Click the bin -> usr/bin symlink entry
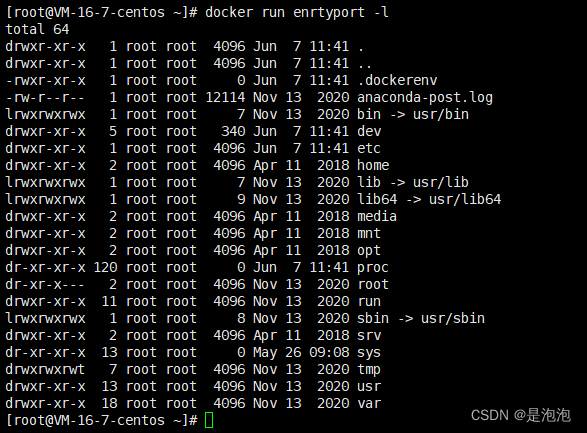The image size is (587, 433). [x=413, y=114]
